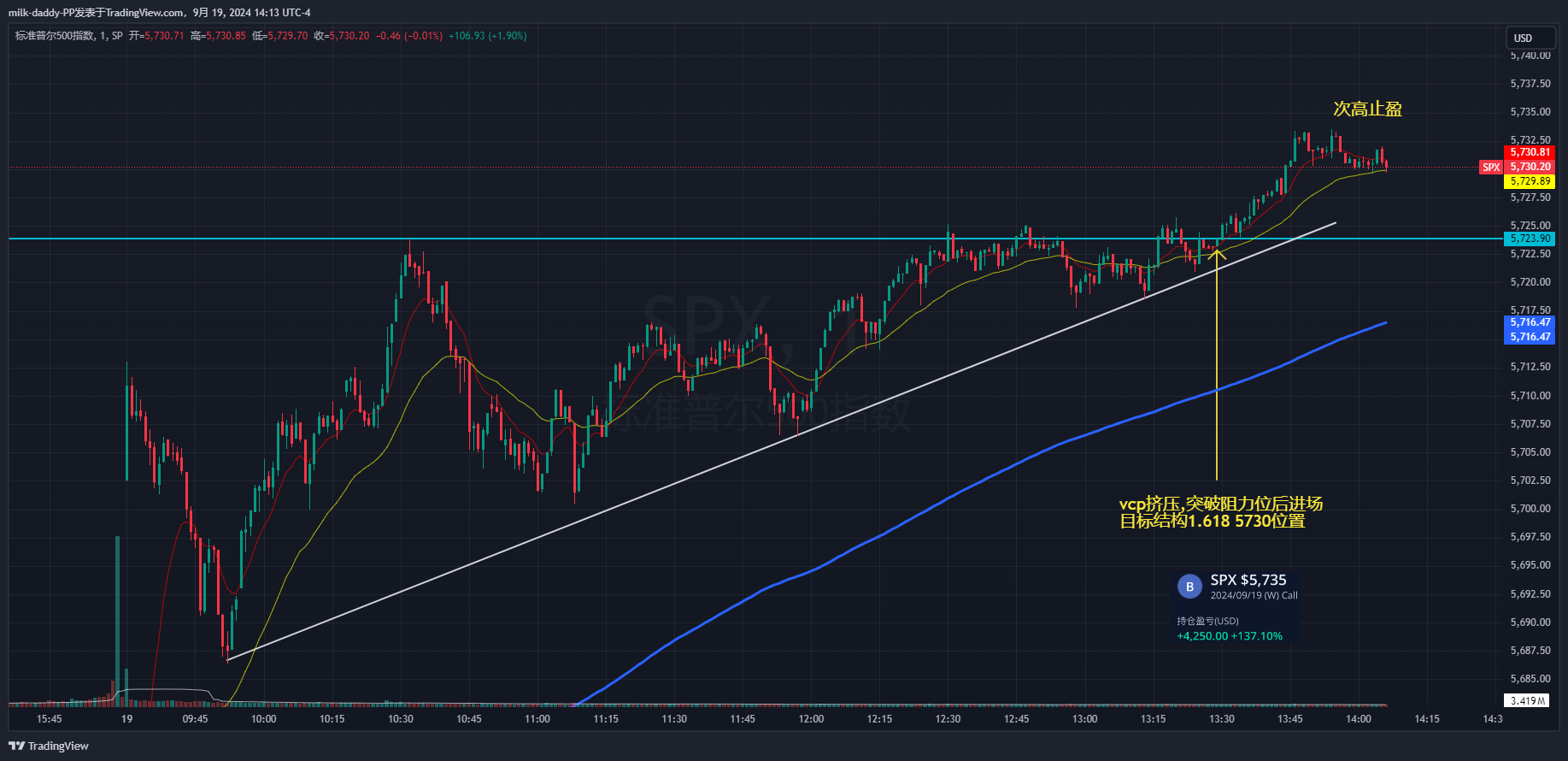Click the yellow 5,729.89 price label
1568x761 pixels.
1530,181
